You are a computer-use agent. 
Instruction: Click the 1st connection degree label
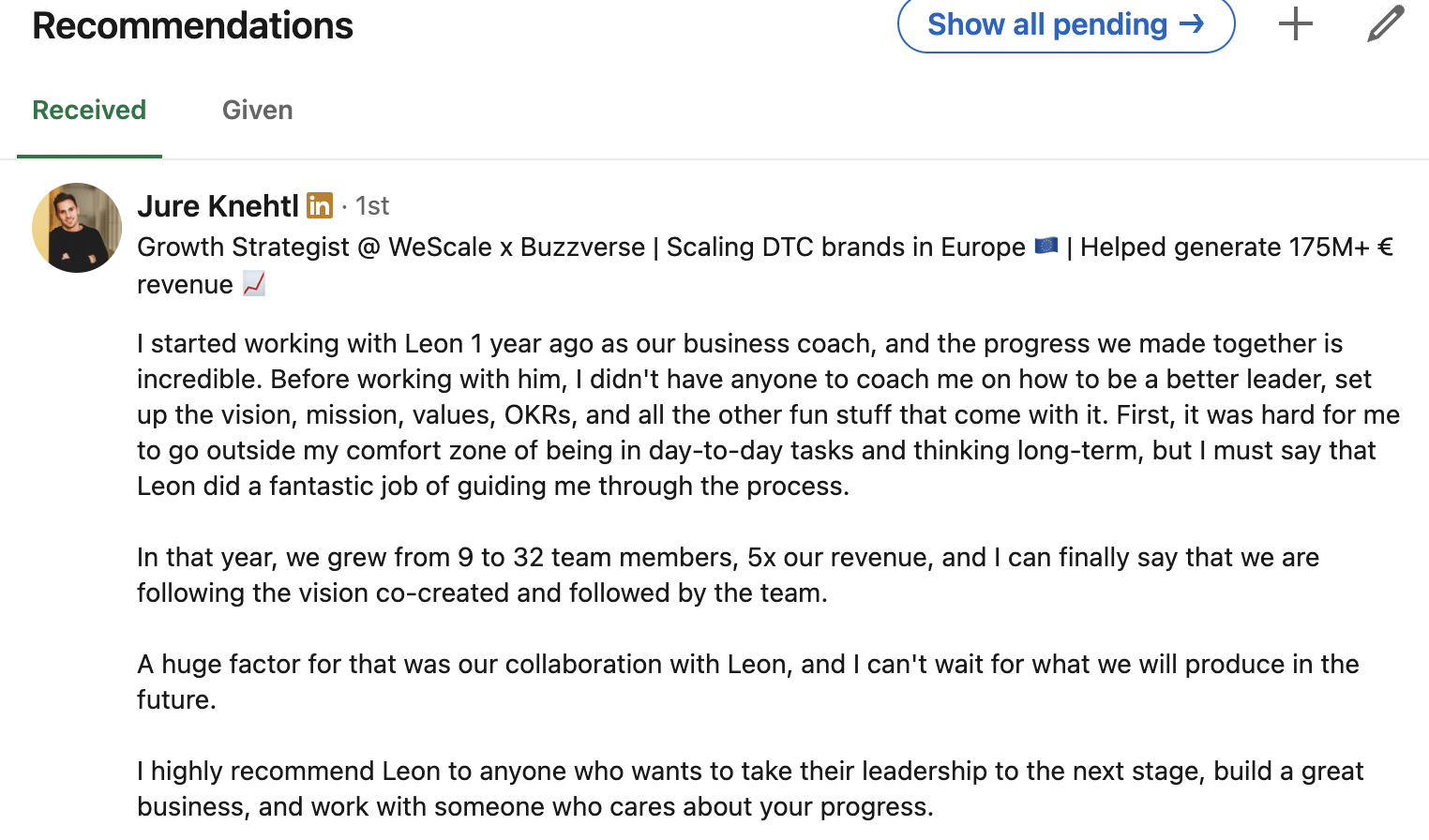tap(372, 205)
